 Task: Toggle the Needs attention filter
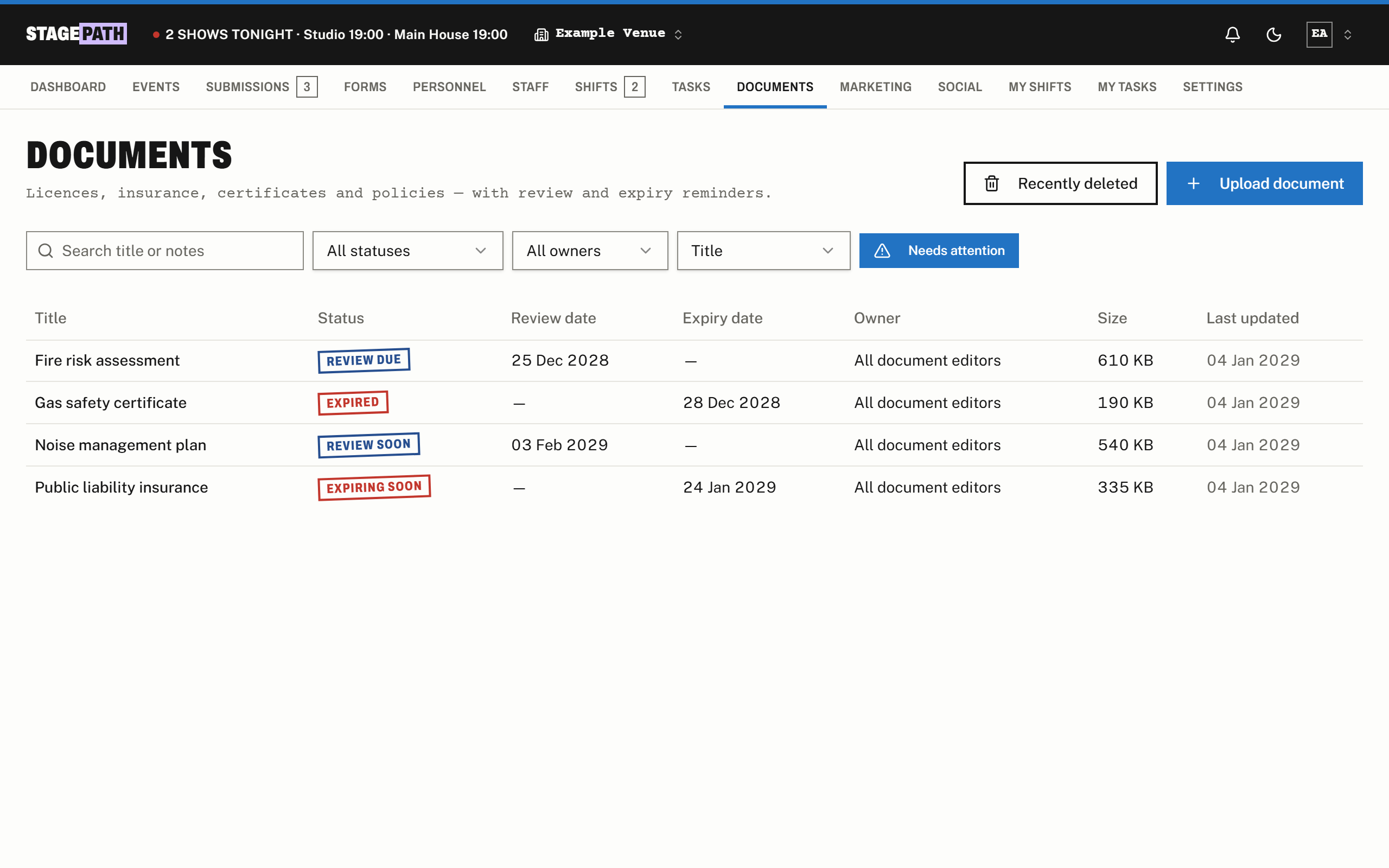pyautogui.click(x=939, y=250)
